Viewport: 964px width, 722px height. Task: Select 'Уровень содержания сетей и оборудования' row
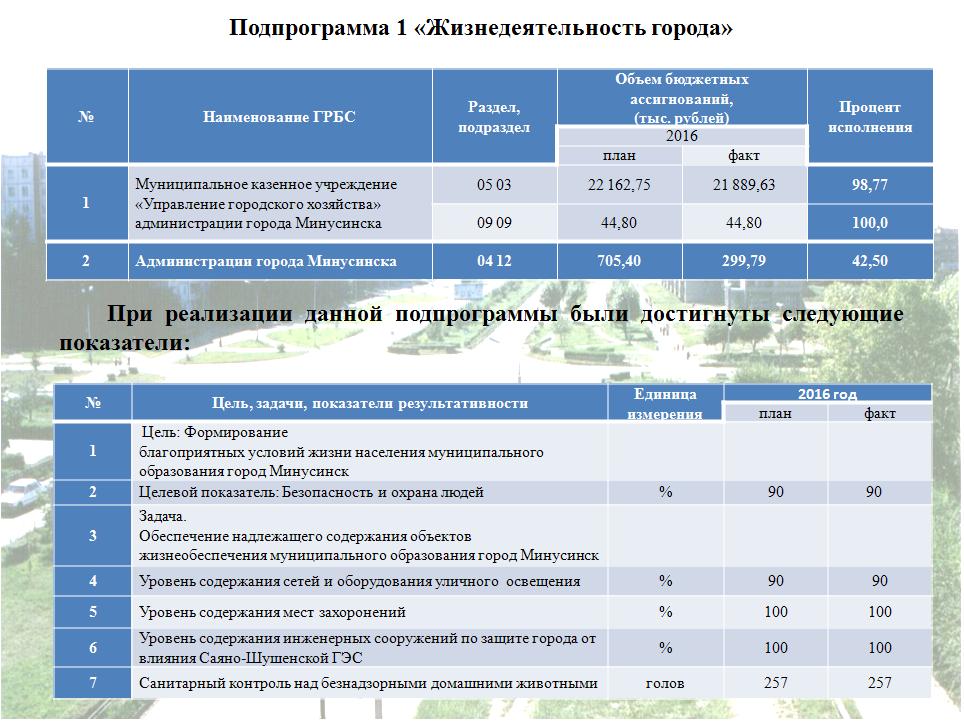click(x=492, y=581)
